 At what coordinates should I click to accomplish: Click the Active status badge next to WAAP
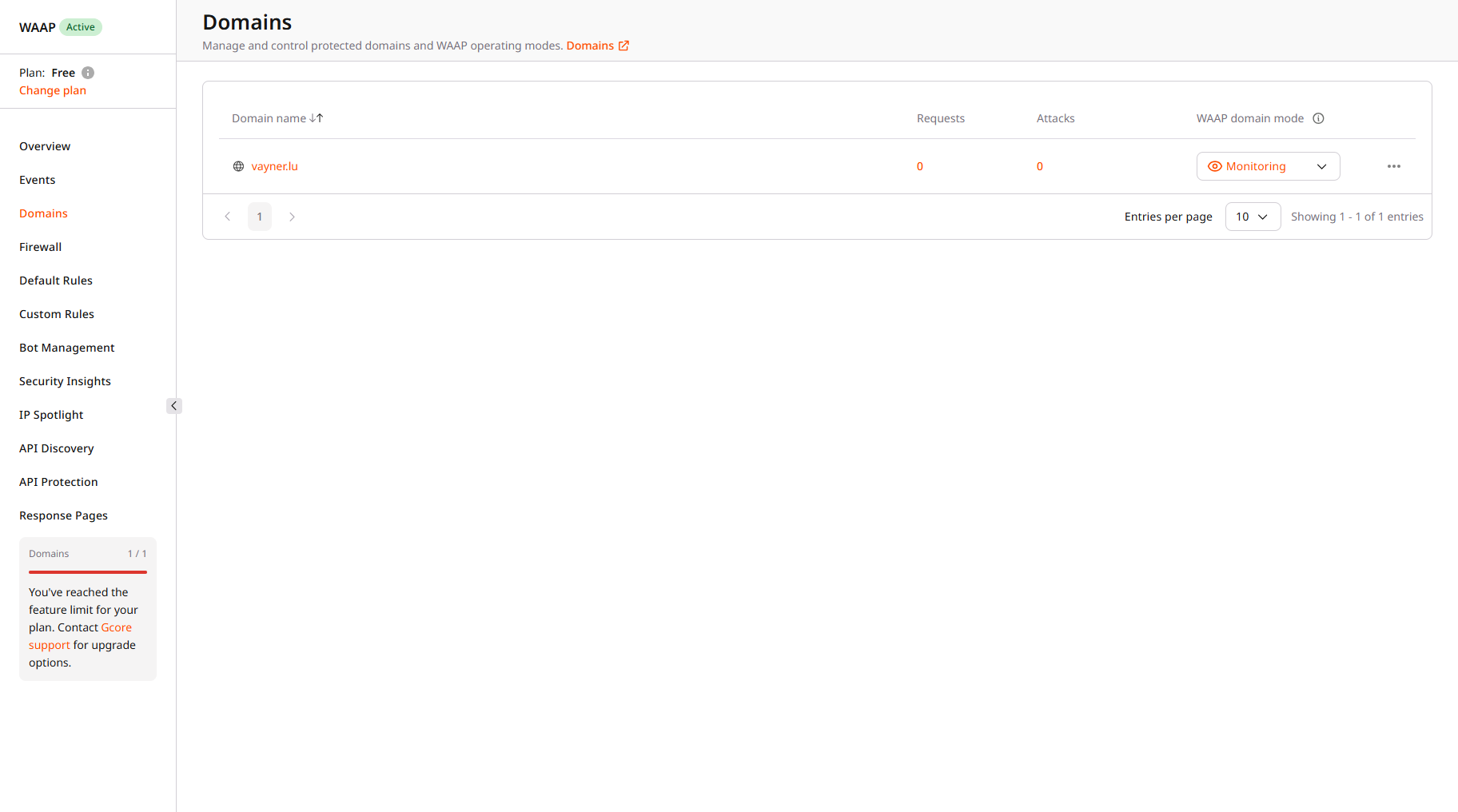[80, 26]
